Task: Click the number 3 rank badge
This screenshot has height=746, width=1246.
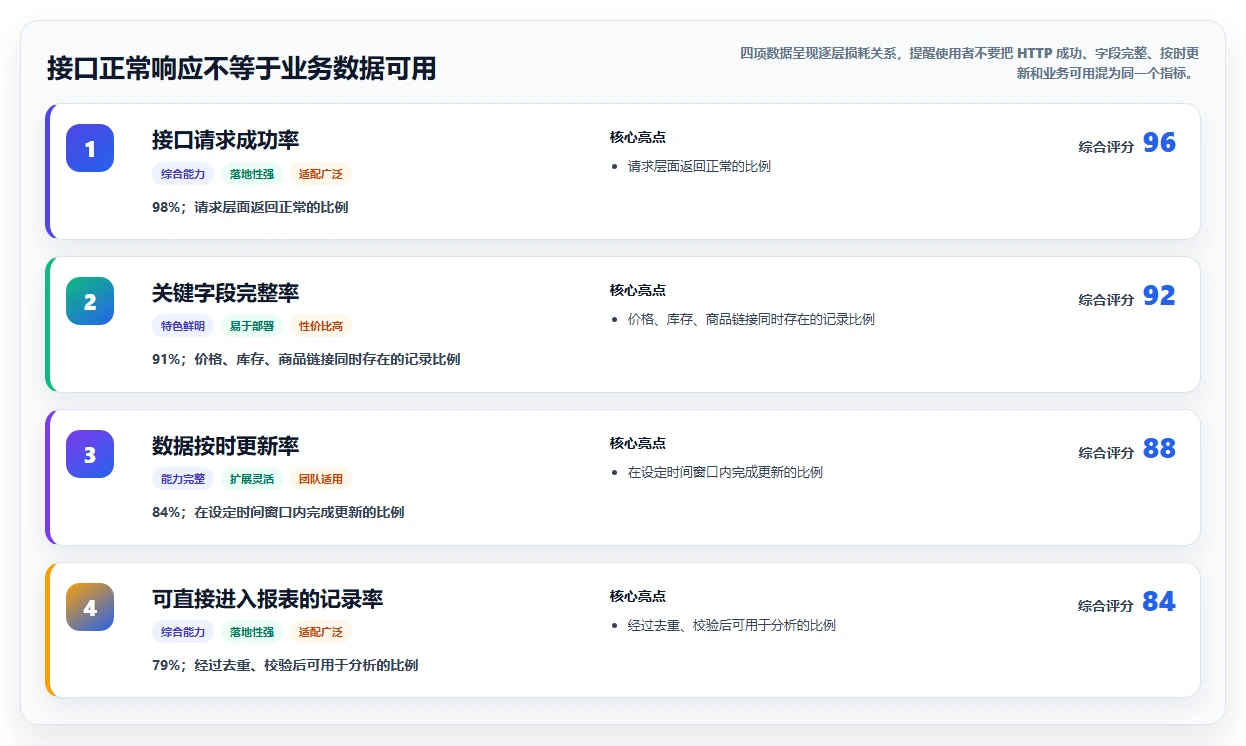Action: pos(90,454)
